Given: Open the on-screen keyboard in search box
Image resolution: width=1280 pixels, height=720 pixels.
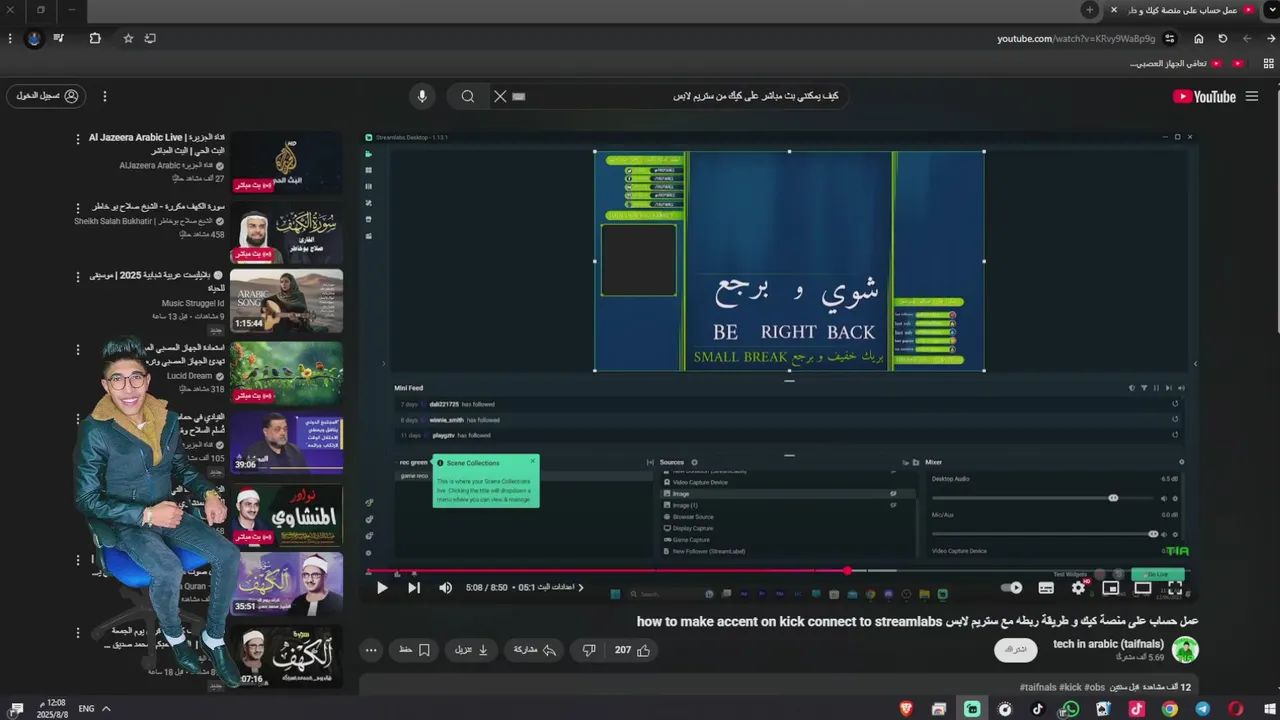Looking at the screenshot, I should pyautogui.click(x=518, y=97).
